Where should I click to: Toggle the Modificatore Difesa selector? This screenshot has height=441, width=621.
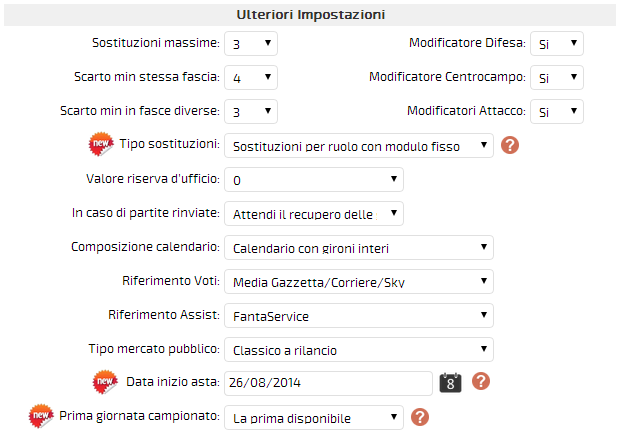(x=557, y=44)
